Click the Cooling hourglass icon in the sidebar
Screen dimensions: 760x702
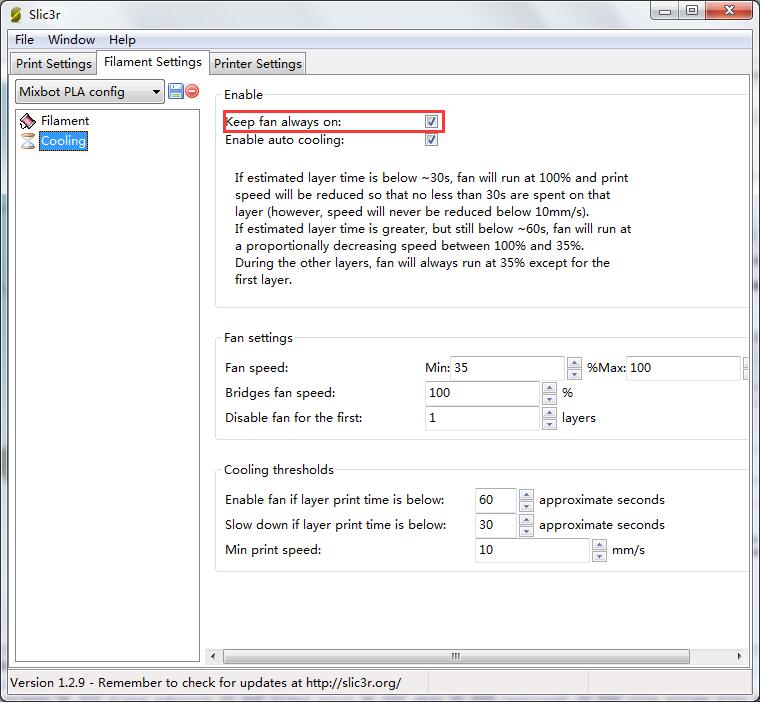(x=28, y=141)
